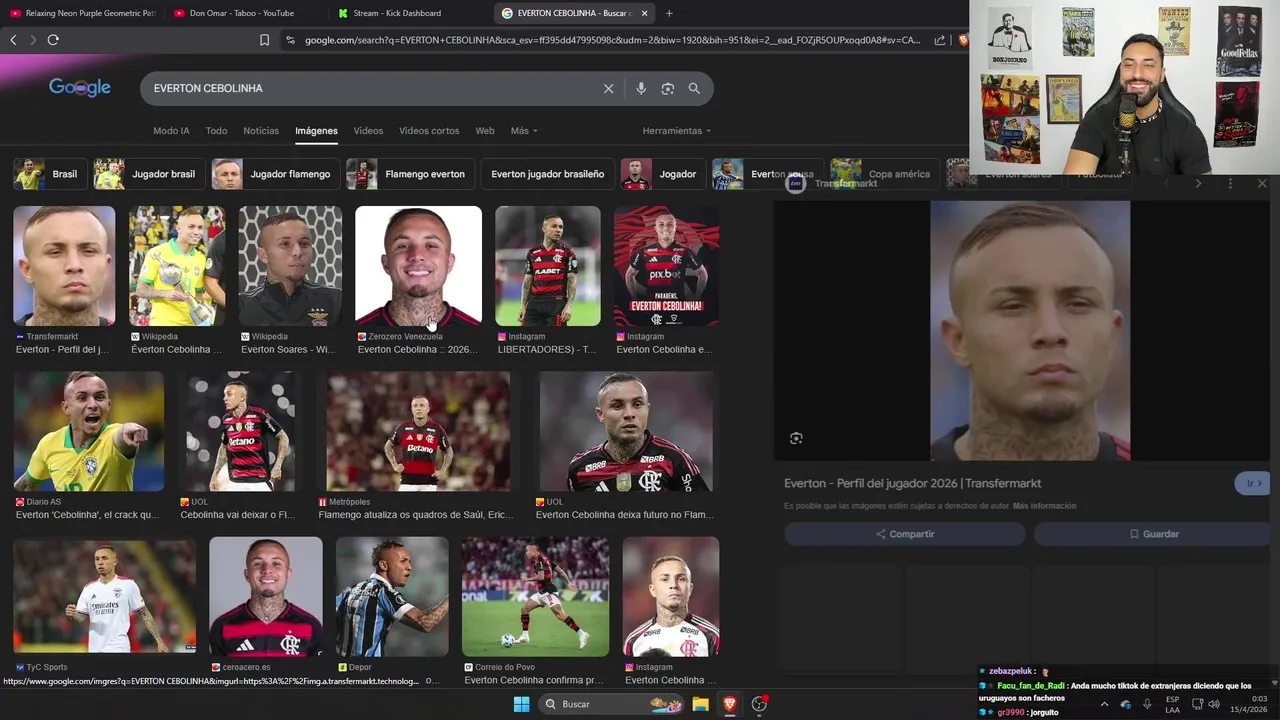
Task: Filter images by Flamengo everton chip
Action: [x=409, y=174]
